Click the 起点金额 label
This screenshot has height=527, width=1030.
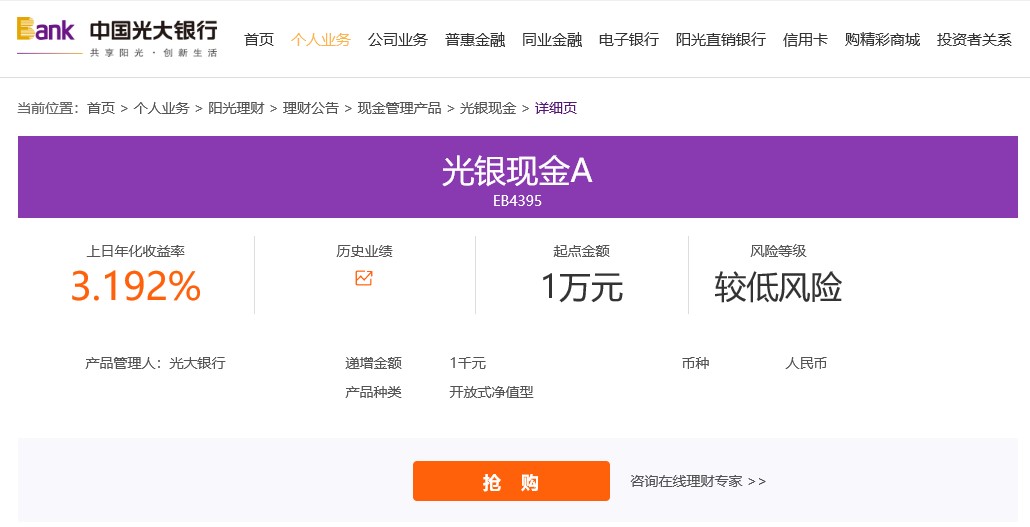(x=581, y=251)
